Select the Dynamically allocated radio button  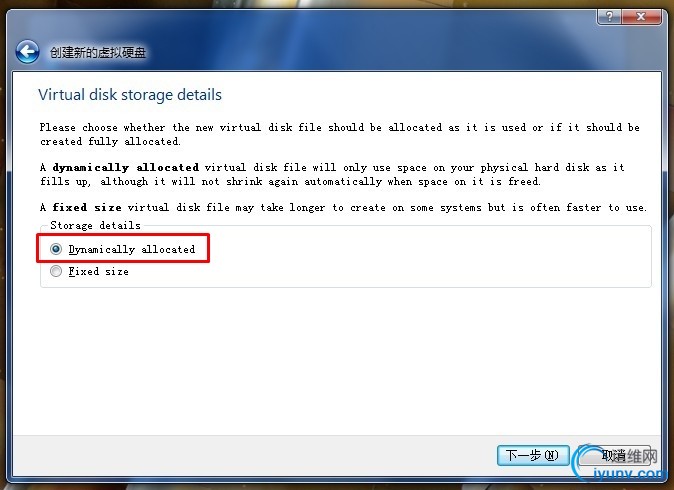[x=56, y=249]
